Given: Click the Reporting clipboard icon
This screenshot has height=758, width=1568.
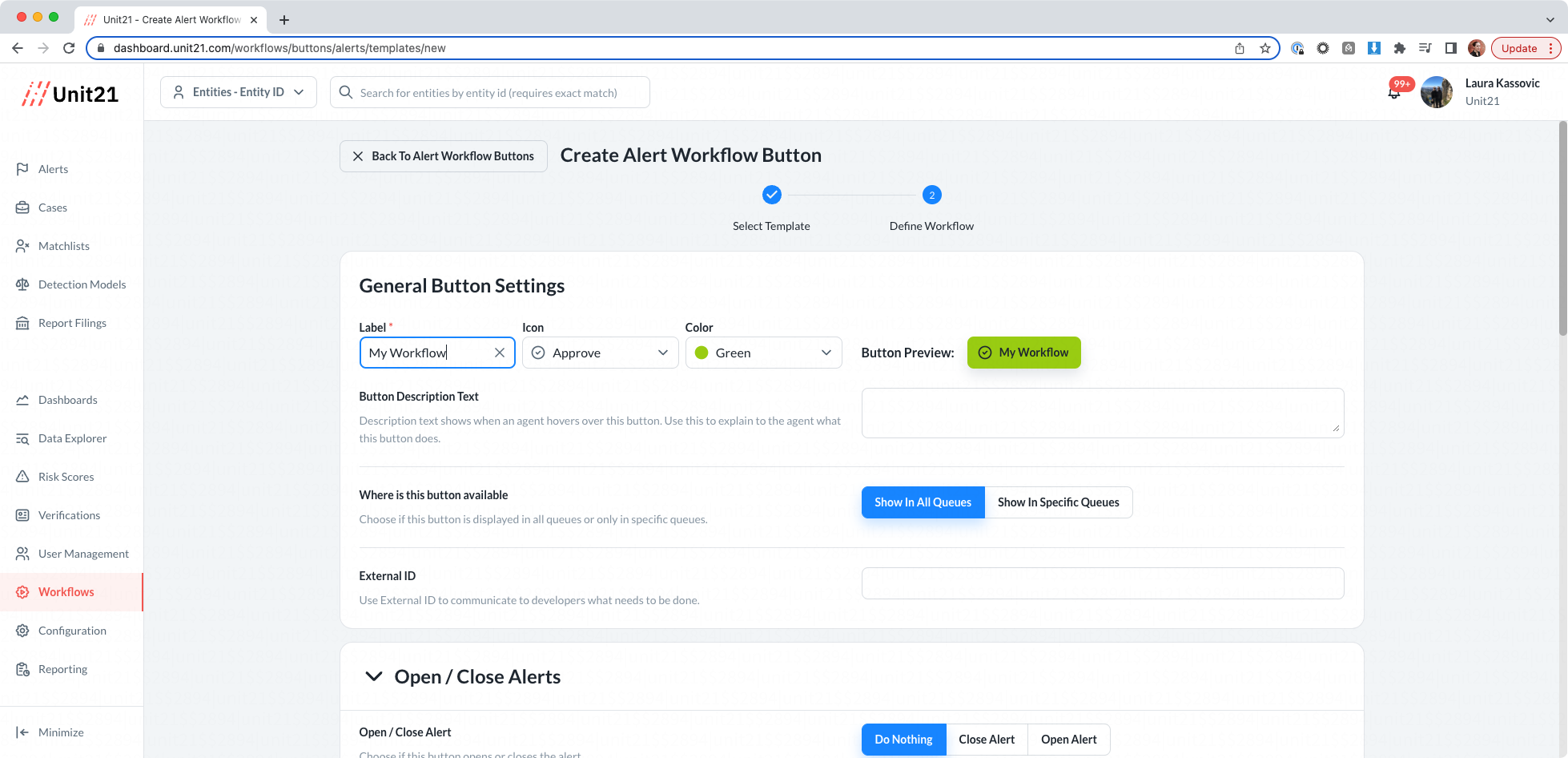Looking at the screenshot, I should (22, 669).
